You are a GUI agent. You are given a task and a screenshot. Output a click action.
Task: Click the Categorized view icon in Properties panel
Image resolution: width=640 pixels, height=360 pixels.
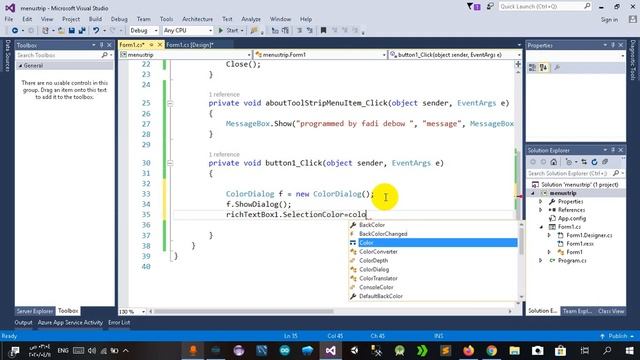point(532,68)
